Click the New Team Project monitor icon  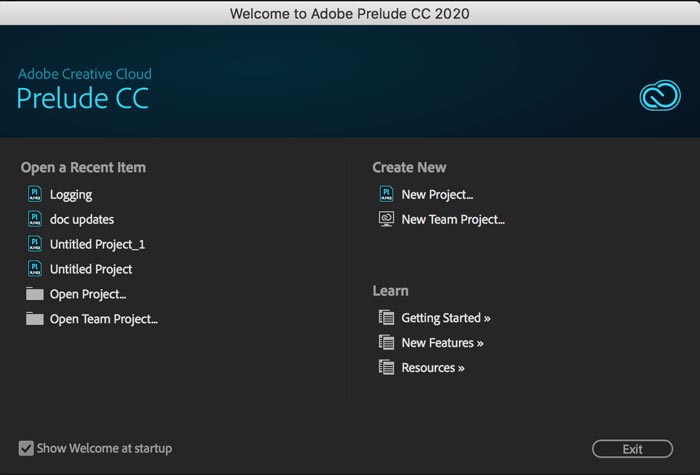pyautogui.click(x=387, y=219)
